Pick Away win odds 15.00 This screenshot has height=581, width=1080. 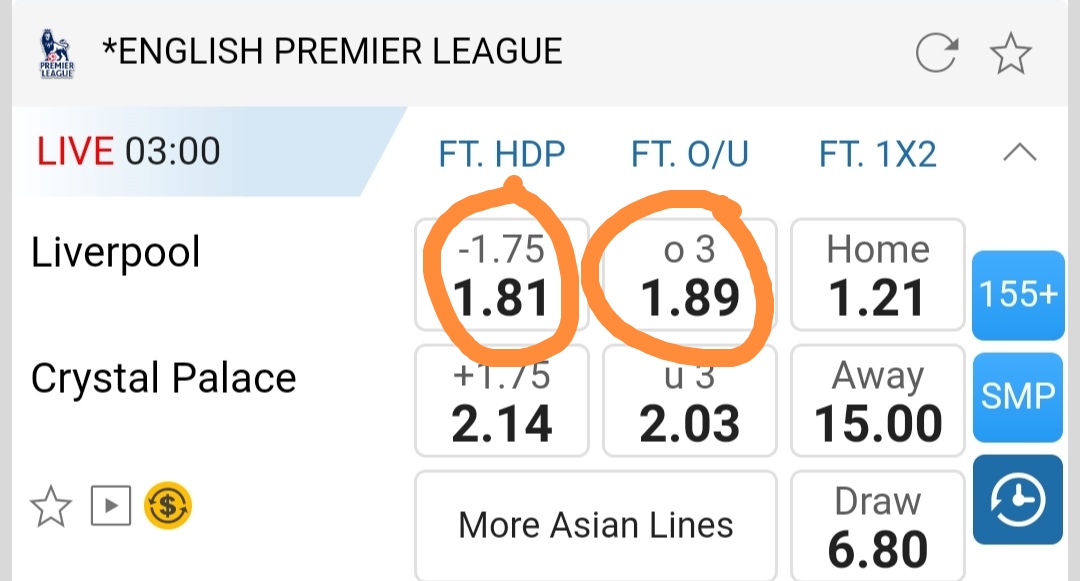(x=878, y=400)
